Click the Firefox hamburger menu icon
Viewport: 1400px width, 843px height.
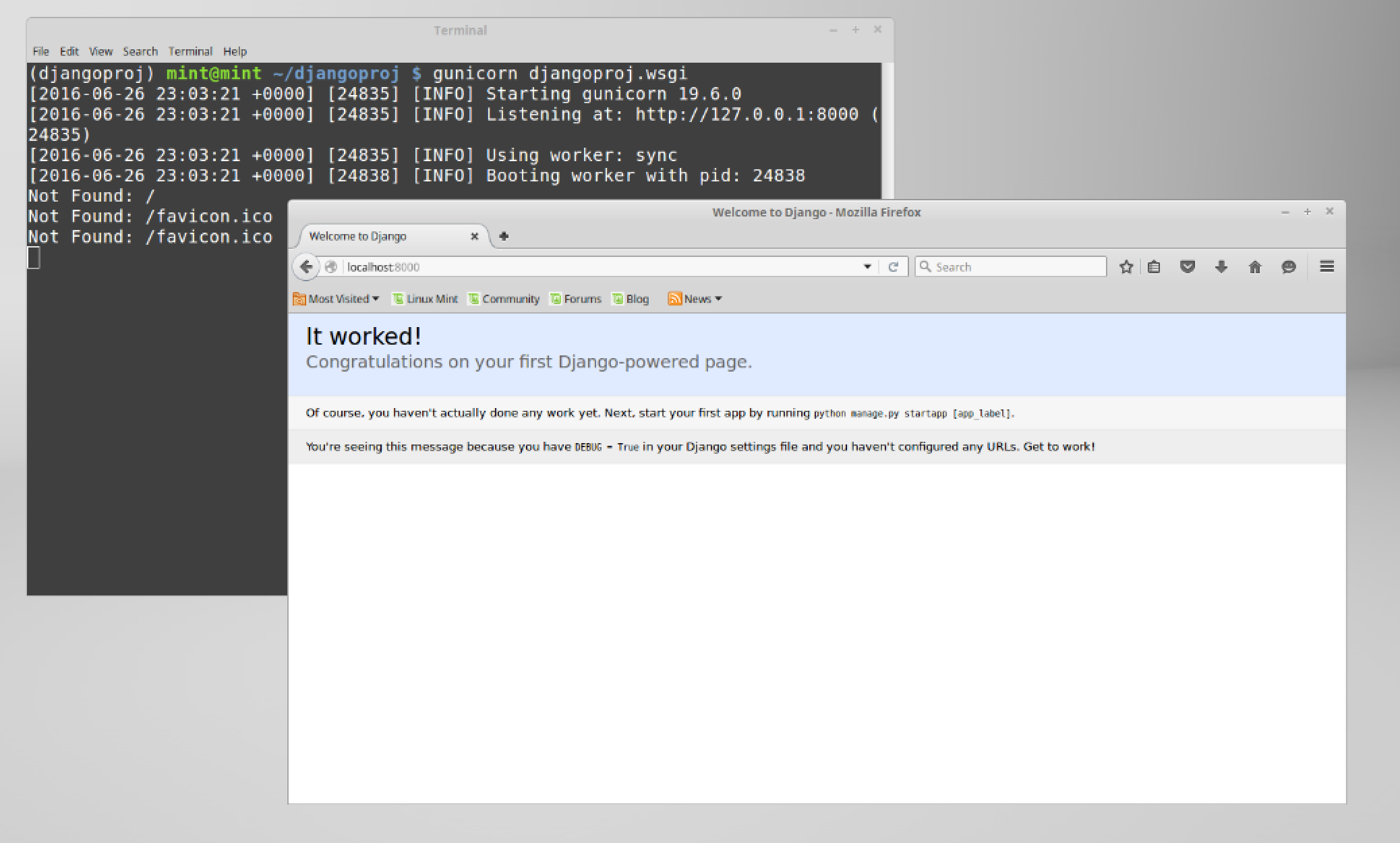pos(1327,266)
